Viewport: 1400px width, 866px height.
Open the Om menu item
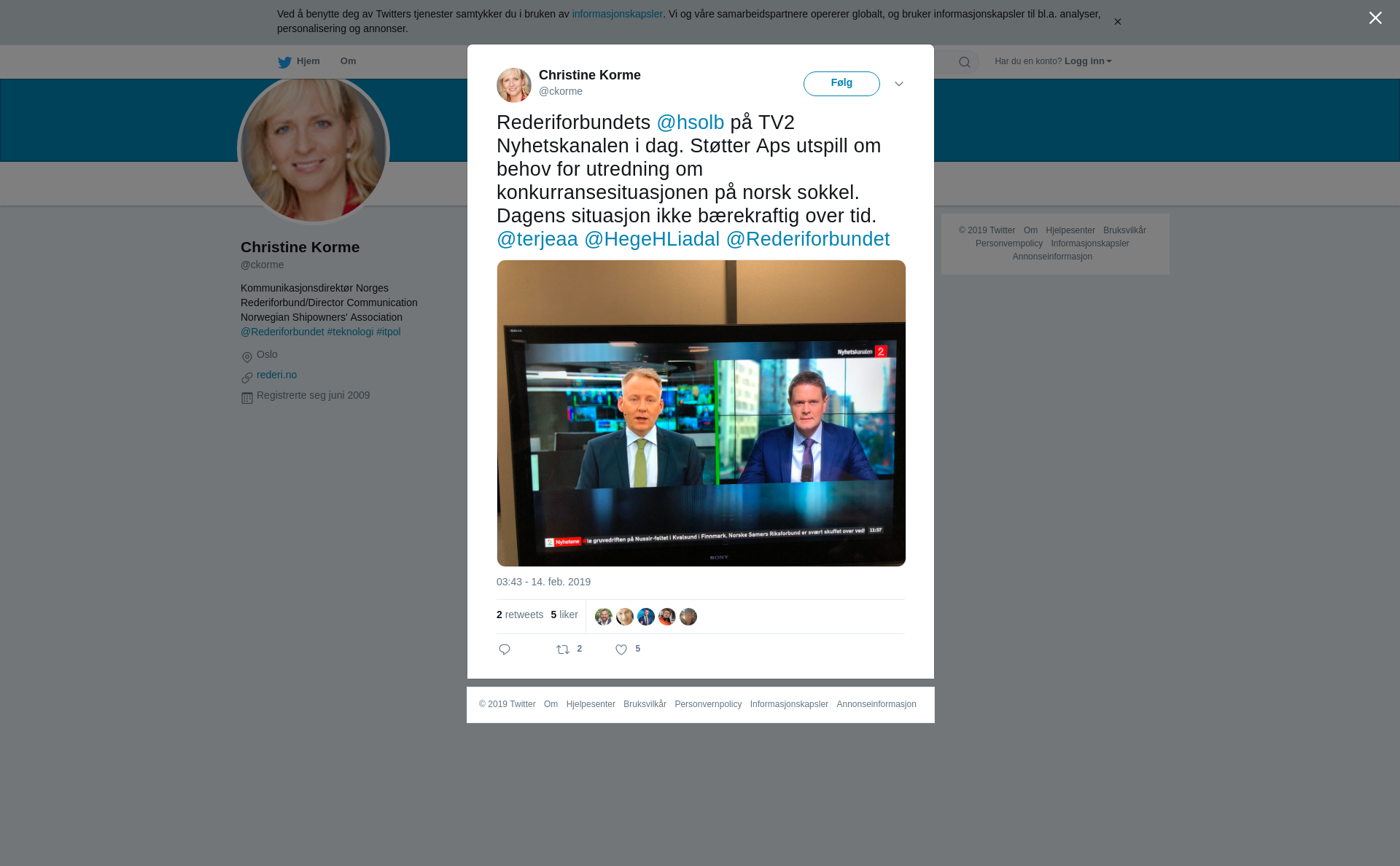pos(348,61)
